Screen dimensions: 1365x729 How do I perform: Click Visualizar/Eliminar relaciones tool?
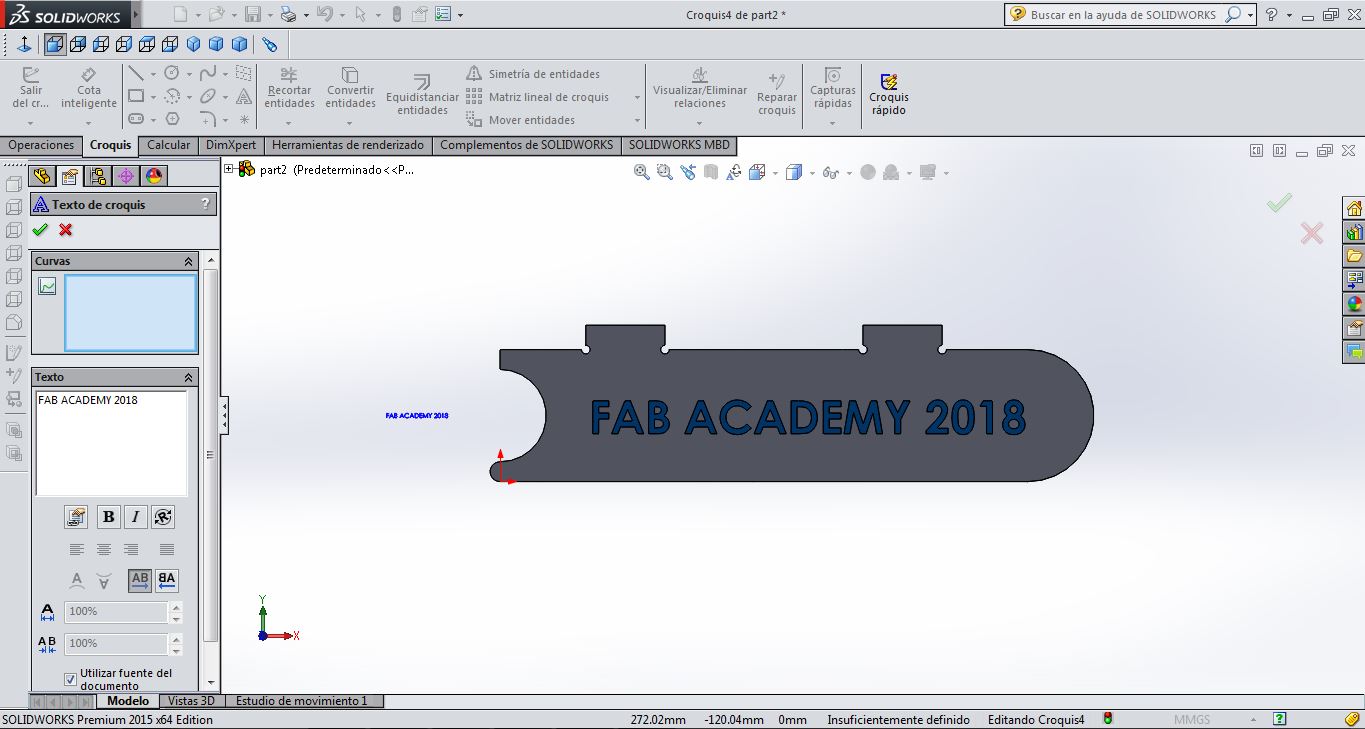(x=700, y=88)
